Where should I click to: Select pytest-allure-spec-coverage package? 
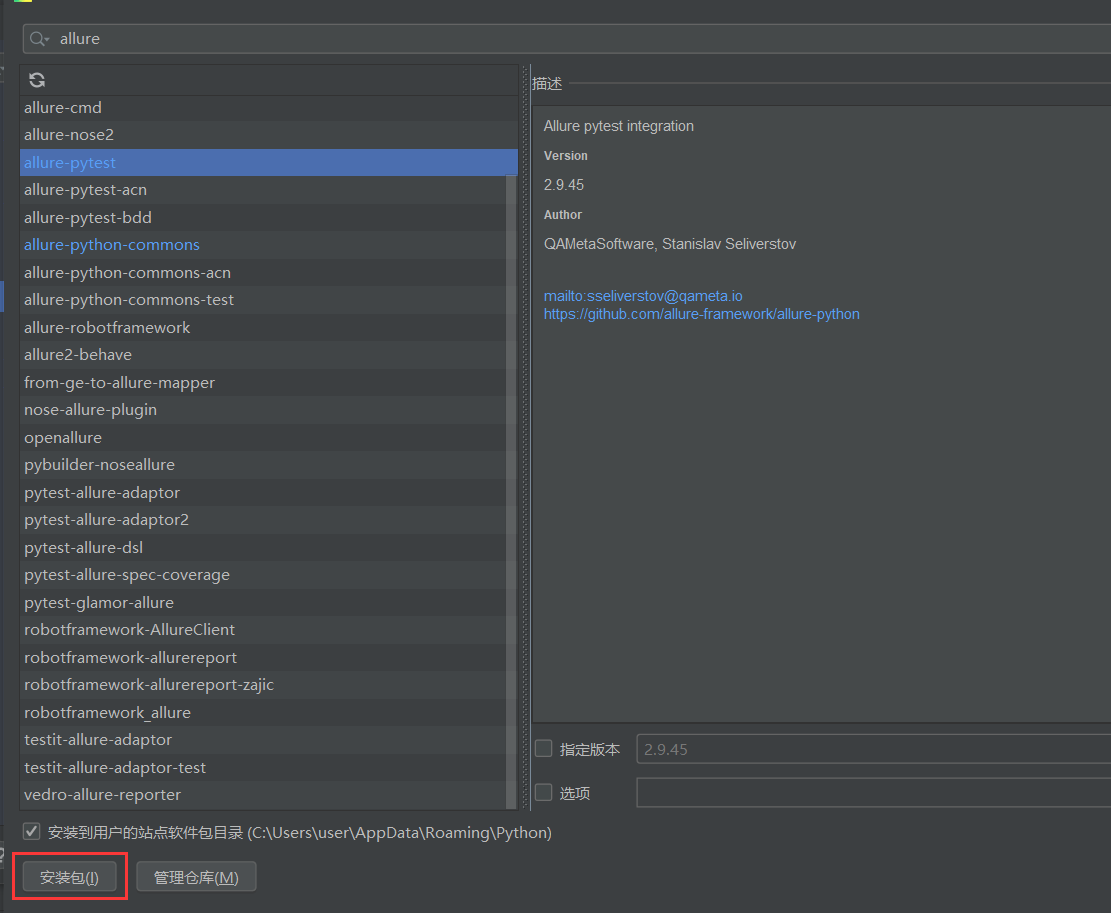tap(264, 574)
